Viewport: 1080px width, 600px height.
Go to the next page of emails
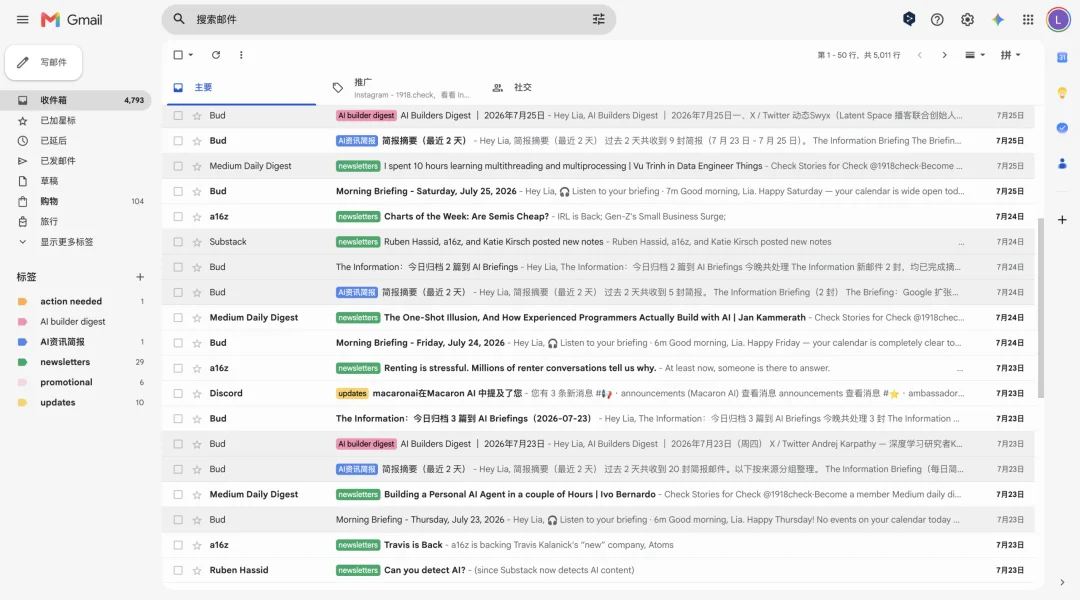coord(944,55)
